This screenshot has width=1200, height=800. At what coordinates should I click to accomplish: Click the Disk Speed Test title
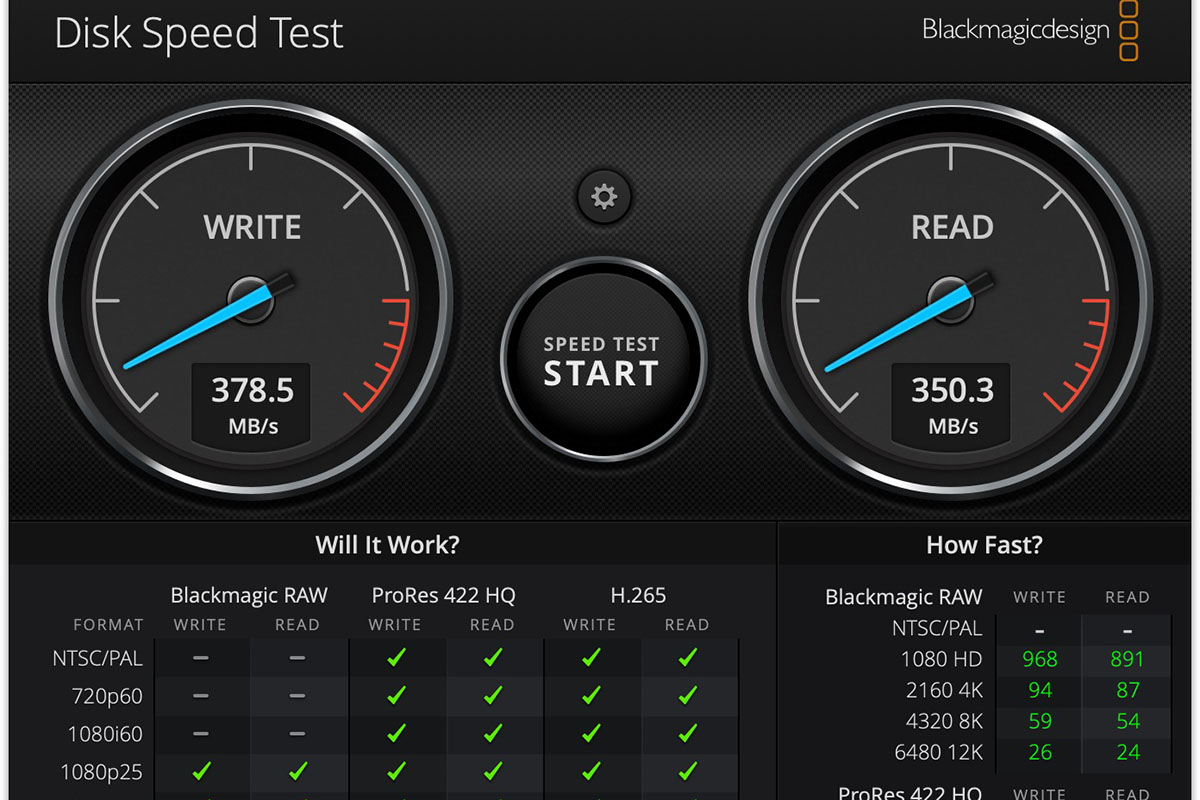199,34
